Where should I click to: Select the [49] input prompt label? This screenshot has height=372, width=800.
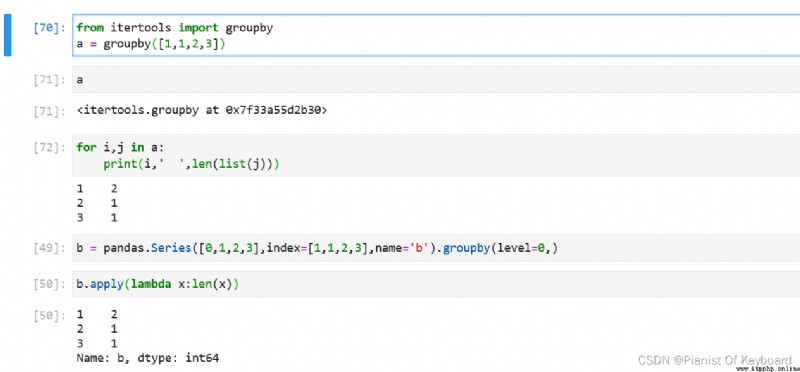point(49,249)
